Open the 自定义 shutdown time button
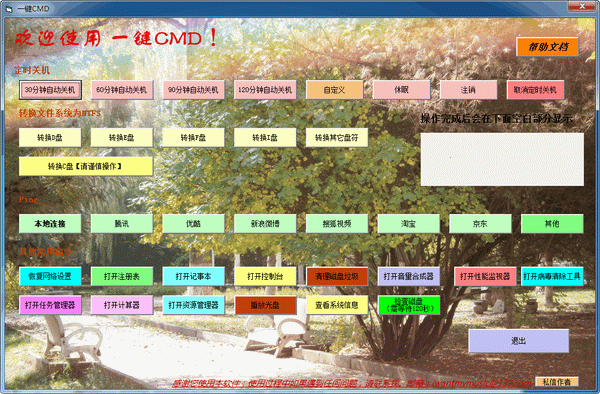600x394 pixels. (x=334, y=90)
